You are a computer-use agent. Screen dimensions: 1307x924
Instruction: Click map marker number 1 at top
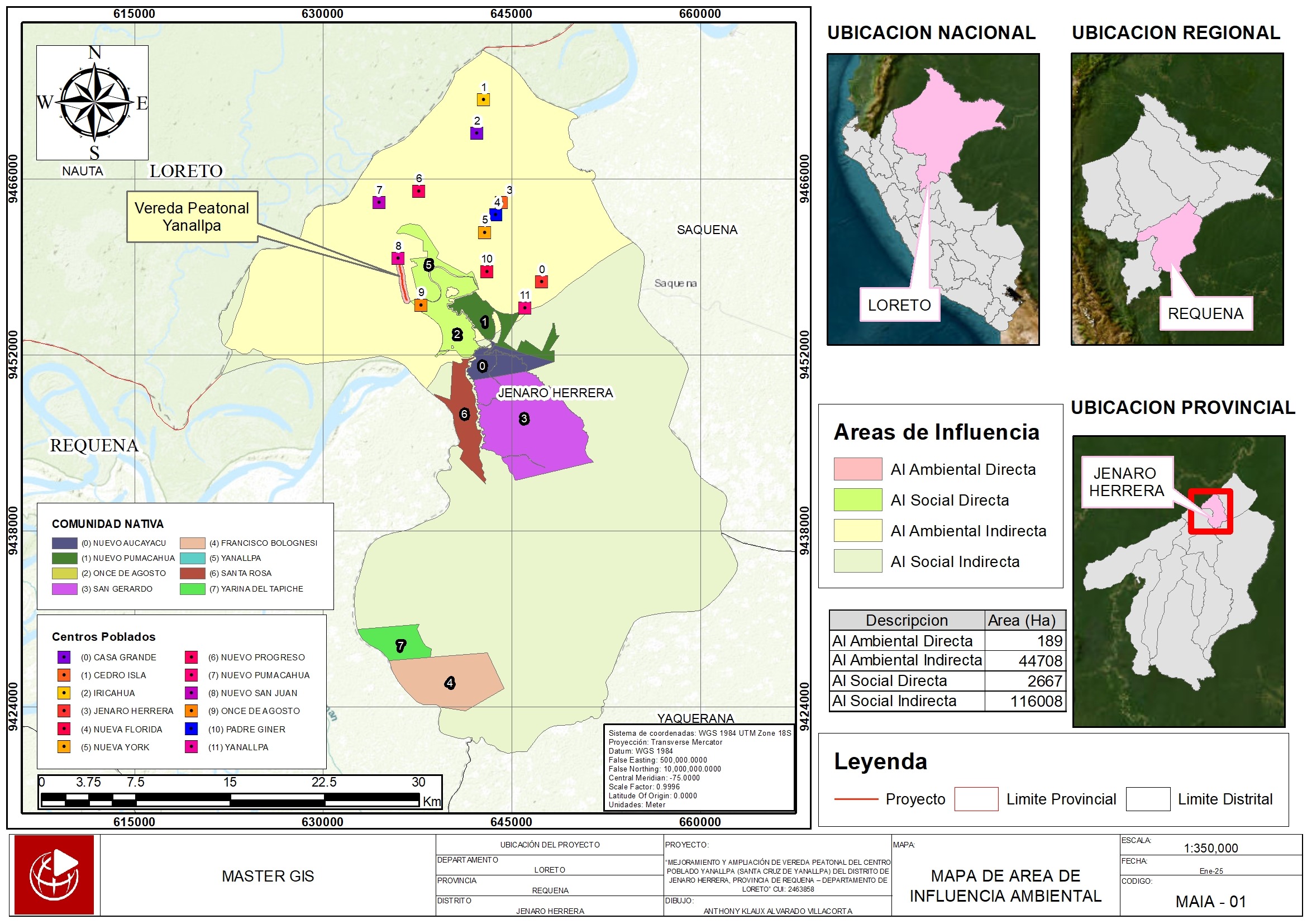483,99
